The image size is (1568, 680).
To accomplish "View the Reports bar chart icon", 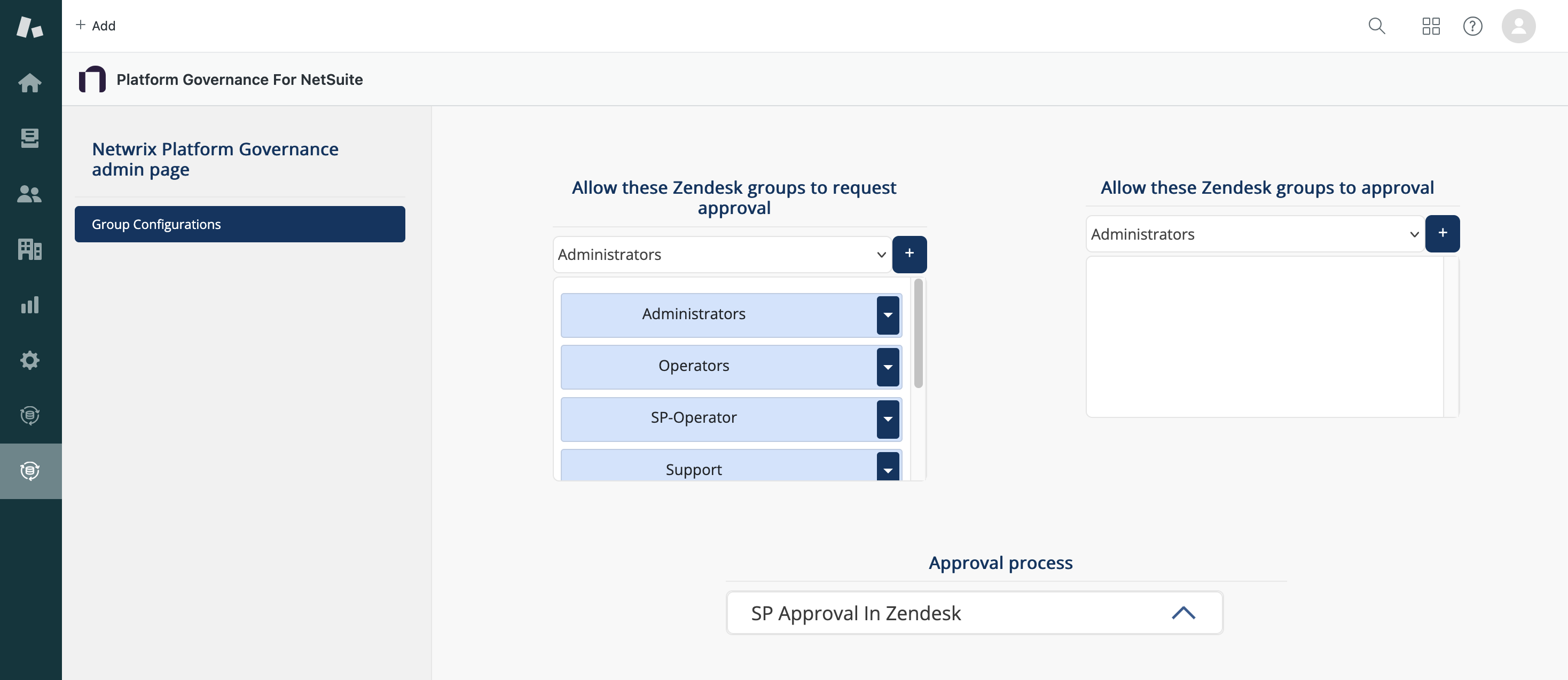I will coord(30,305).
